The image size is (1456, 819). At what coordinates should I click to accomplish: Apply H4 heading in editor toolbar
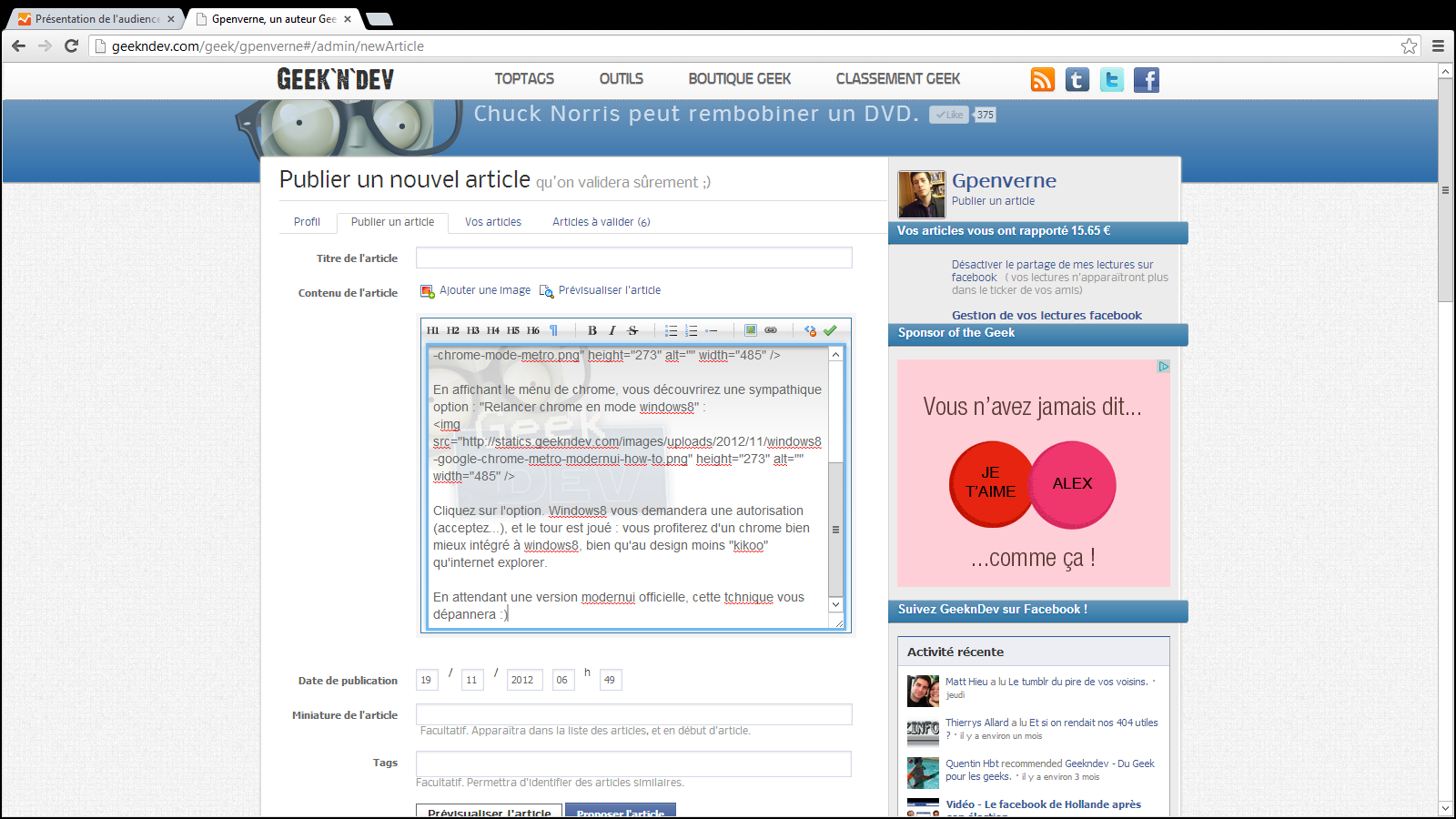(x=492, y=330)
